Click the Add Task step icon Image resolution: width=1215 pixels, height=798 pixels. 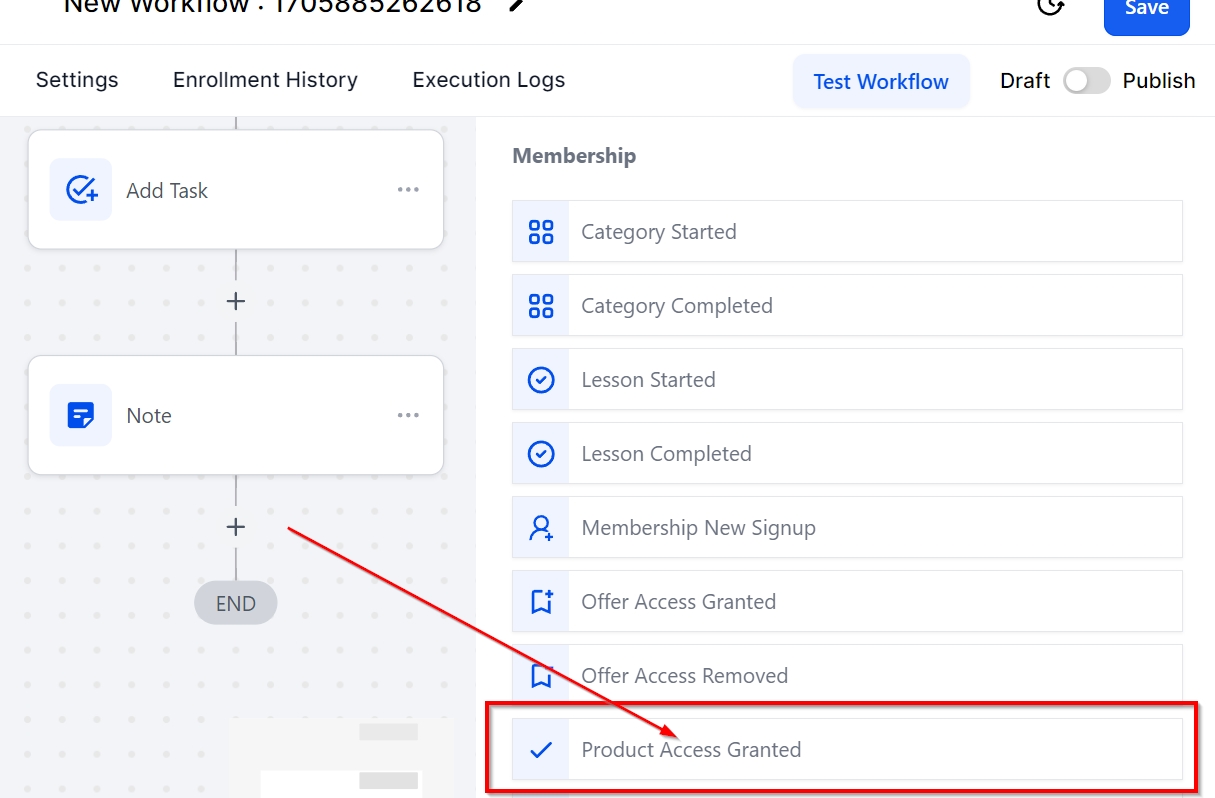pos(81,190)
